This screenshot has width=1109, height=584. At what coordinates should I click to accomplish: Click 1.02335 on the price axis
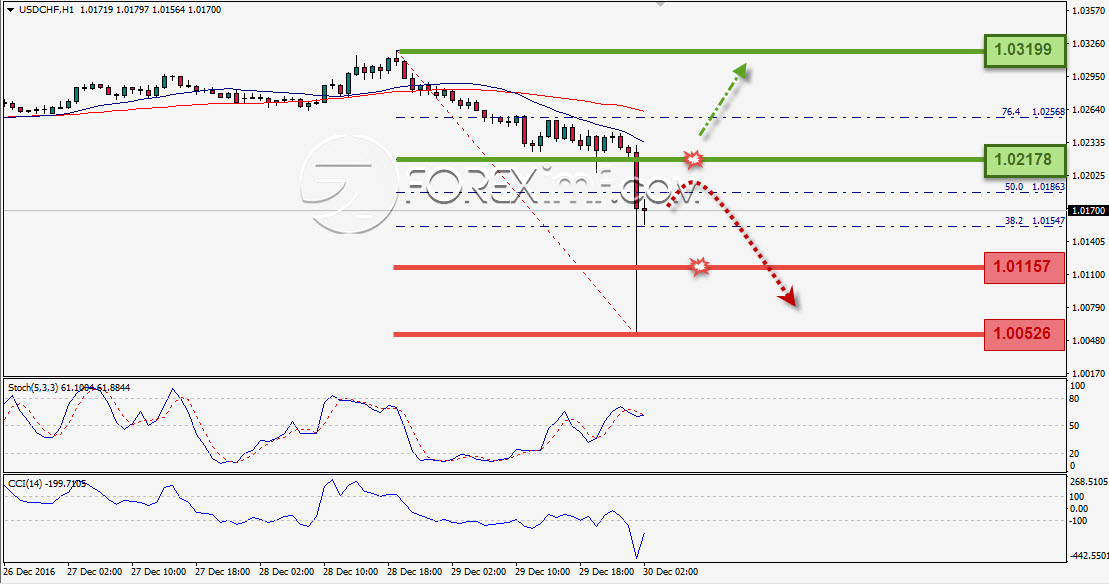[1088, 142]
